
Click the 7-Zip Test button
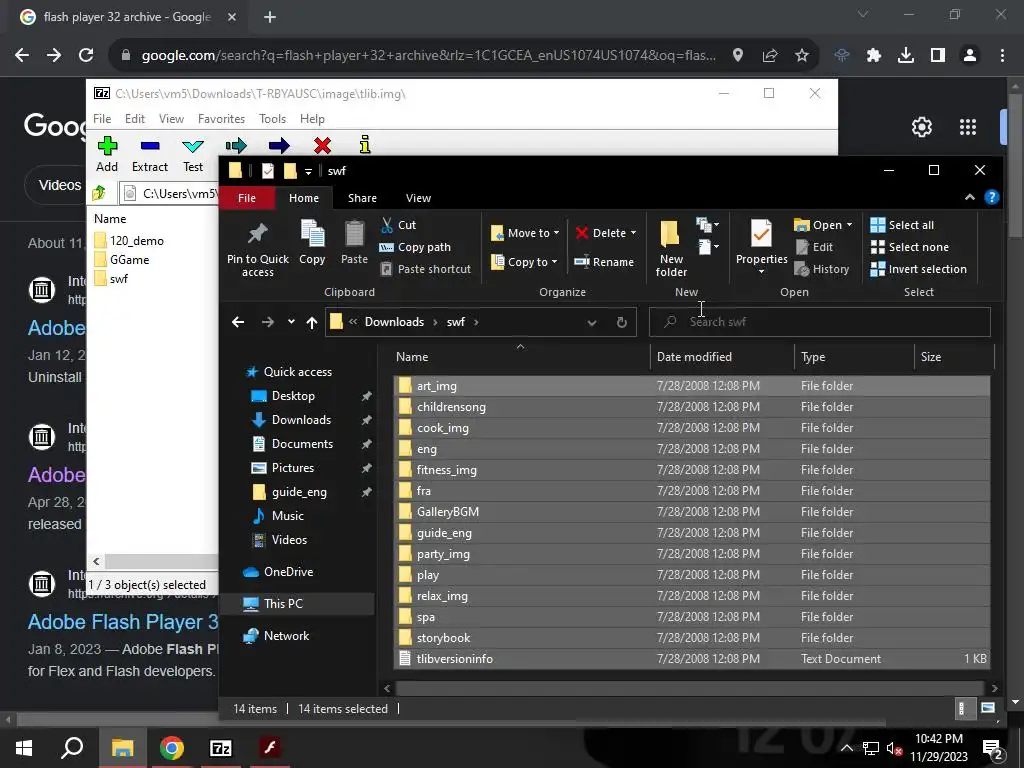[193, 154]
